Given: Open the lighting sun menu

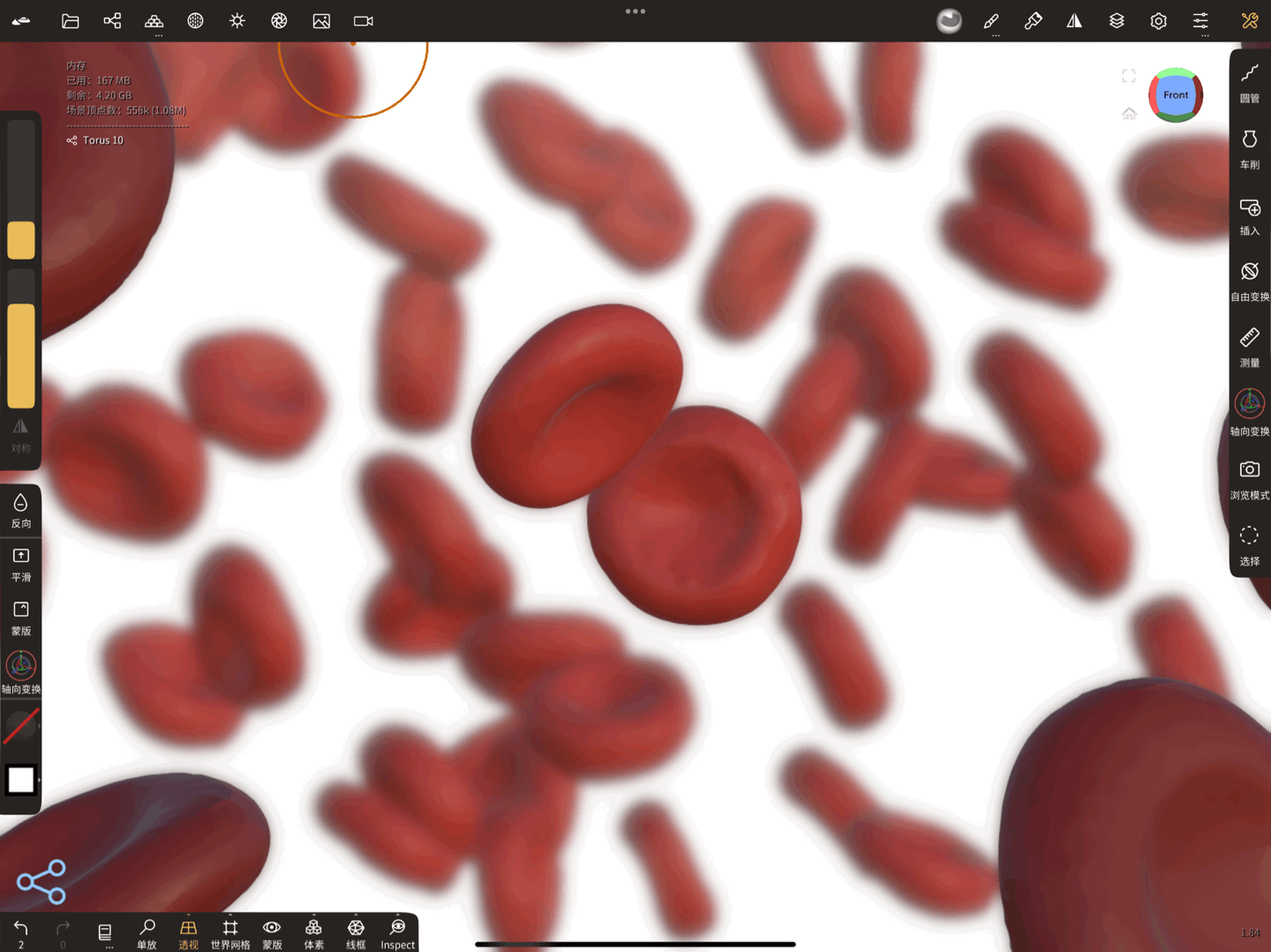Looking at the screenshot, I should pyautogui.click(x=237, y=20).
